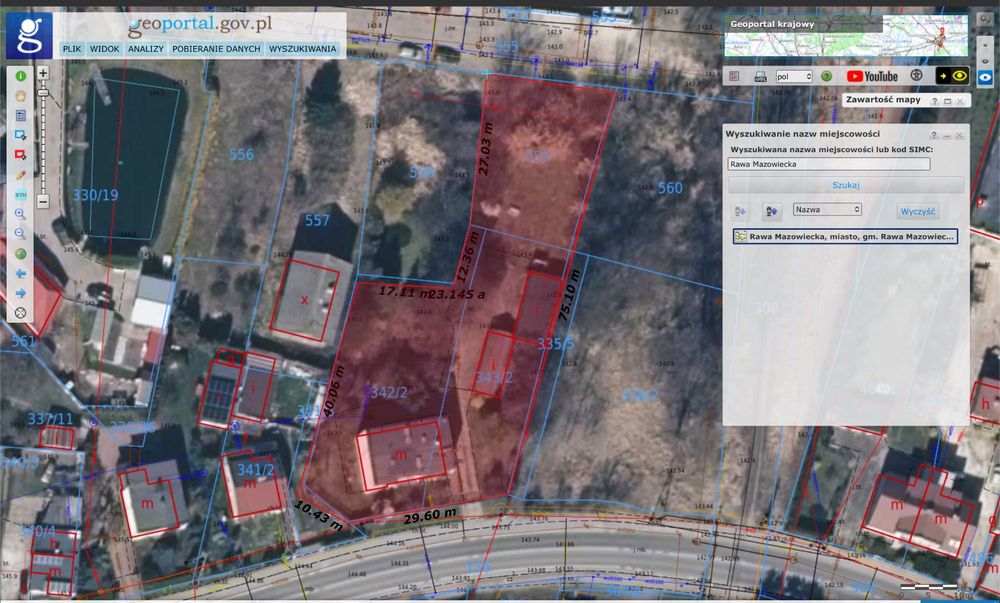Show full extent with globe icon

(x=20, y=254)
